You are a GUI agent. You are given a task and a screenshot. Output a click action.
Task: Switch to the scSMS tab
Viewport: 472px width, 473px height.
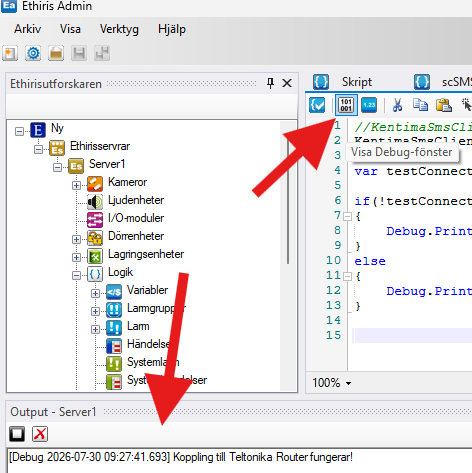pos(457,82)
